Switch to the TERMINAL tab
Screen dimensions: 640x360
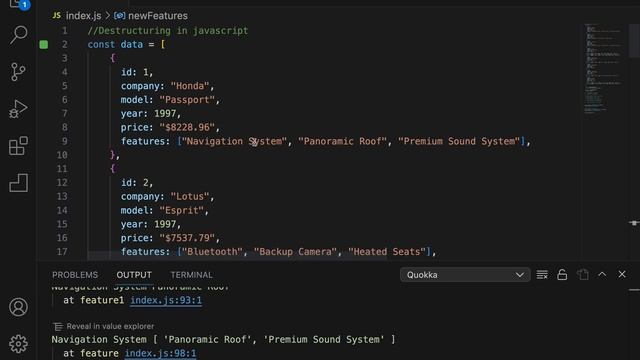tap(191, 275)
